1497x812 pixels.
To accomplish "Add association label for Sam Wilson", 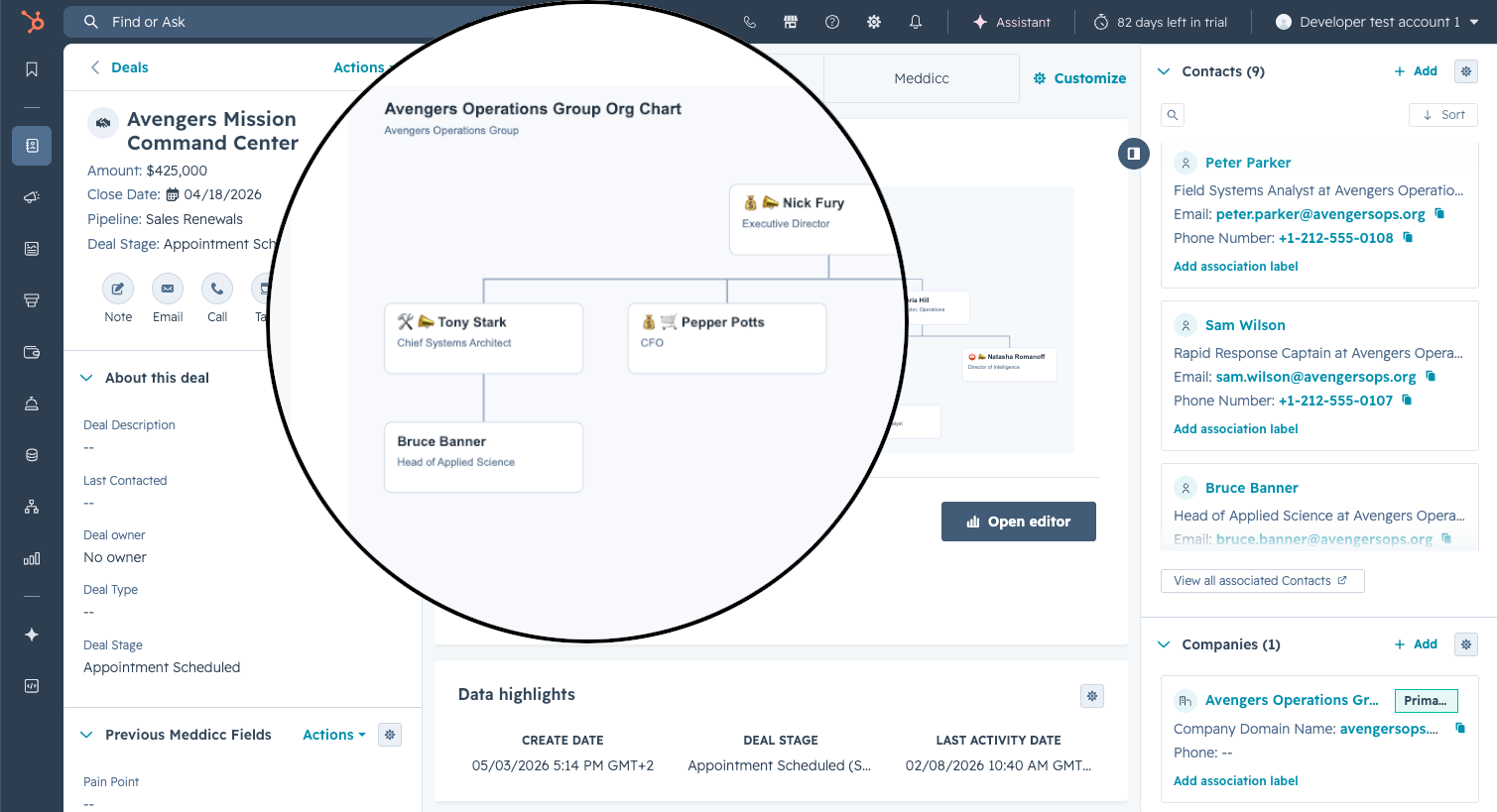I will tap(1235, 429).
